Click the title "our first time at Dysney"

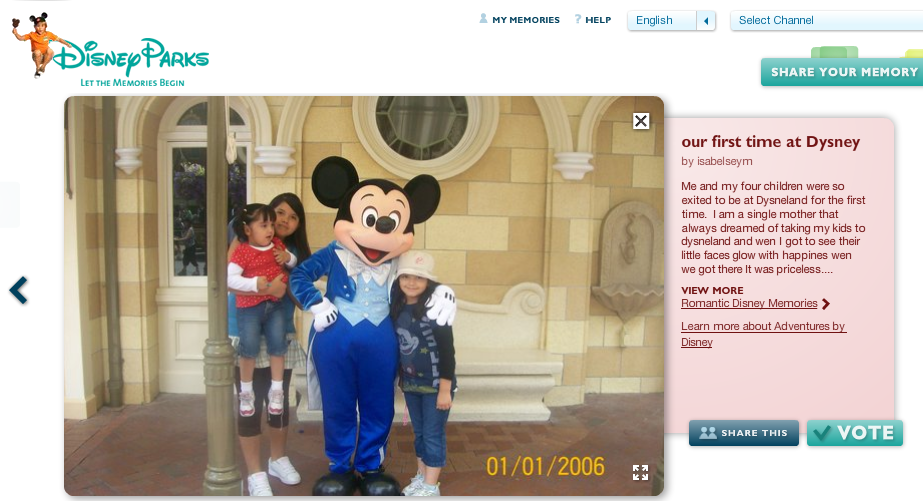(x=771, y=142)
